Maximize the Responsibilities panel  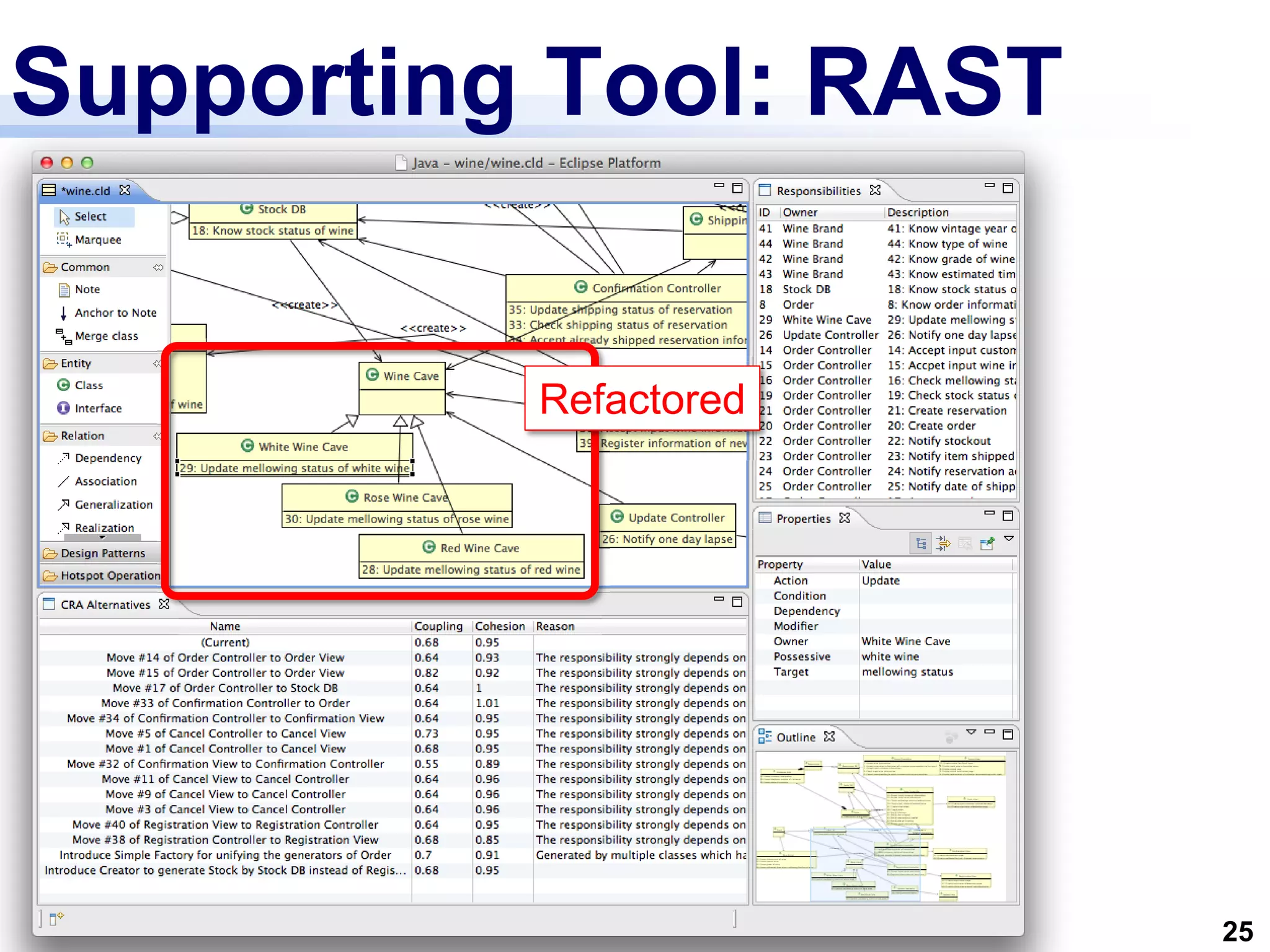[1008, 188]
